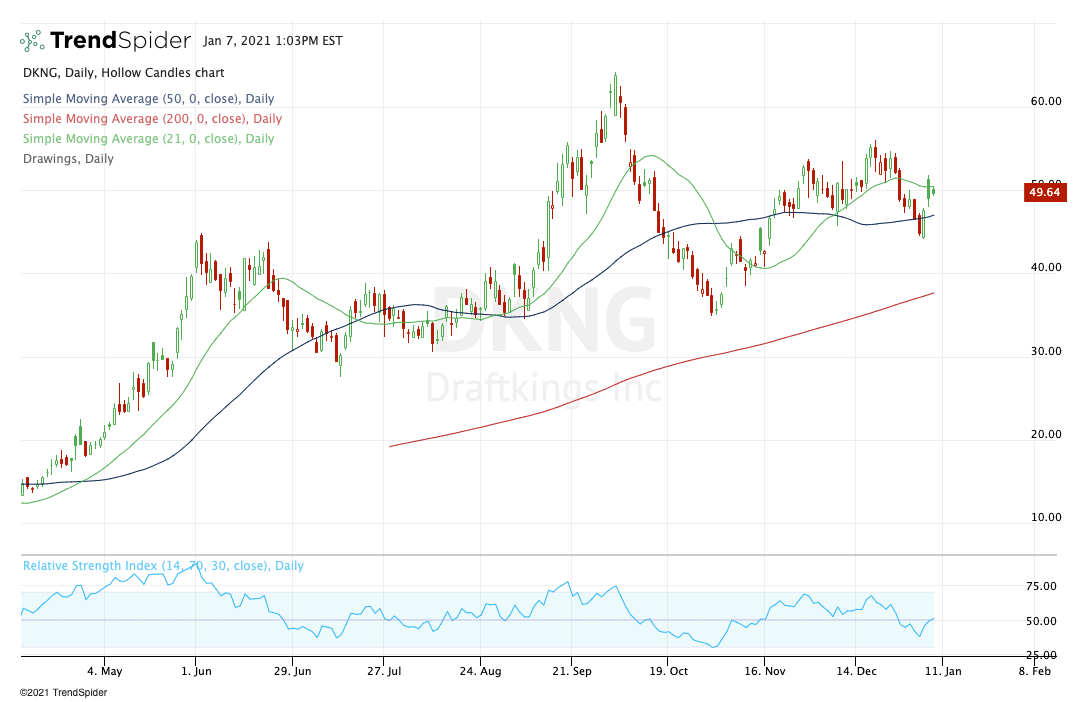Click the 24. Aug date label
1087x702 pixels.
480,671
